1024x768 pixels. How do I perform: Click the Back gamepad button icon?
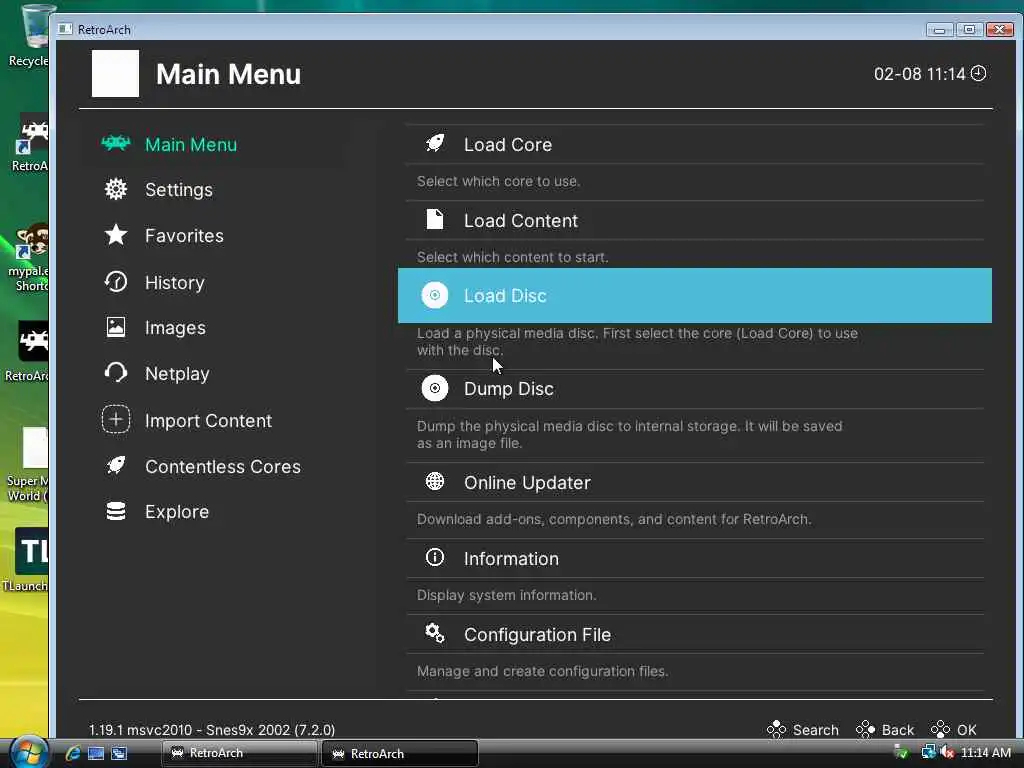click(x=865, y=729)
